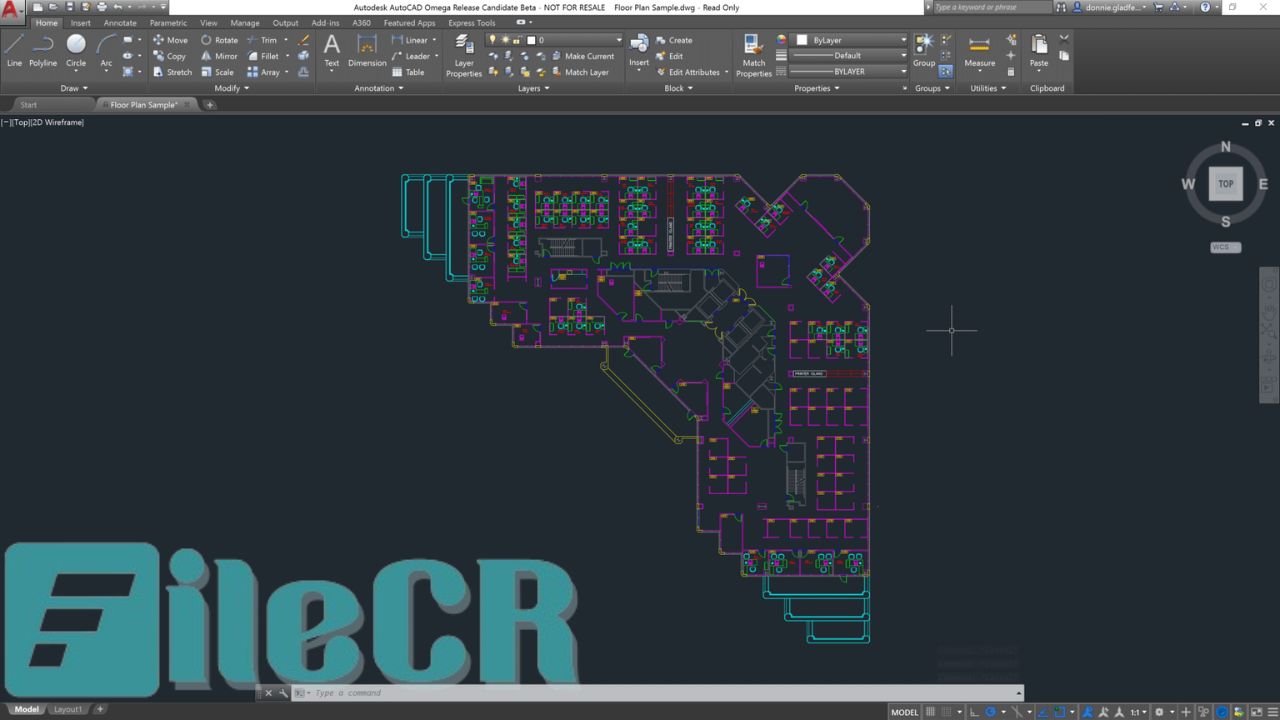Open the Express Tools ribbon tab

click(x=472, y=23)
